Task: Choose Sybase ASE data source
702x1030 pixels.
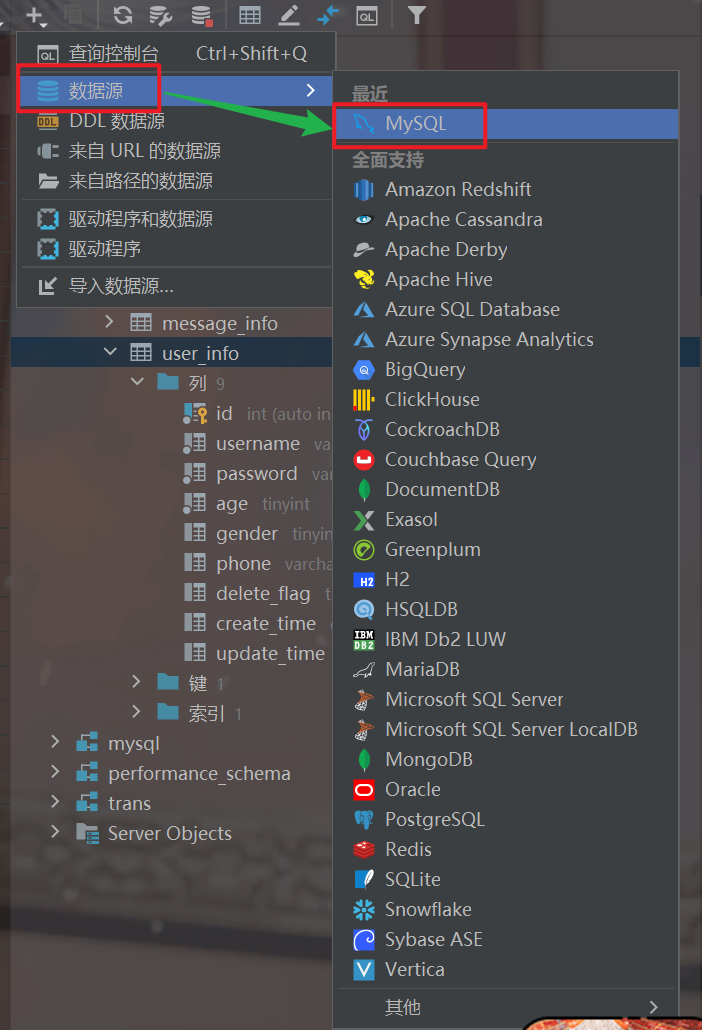Action: point(506,940)
